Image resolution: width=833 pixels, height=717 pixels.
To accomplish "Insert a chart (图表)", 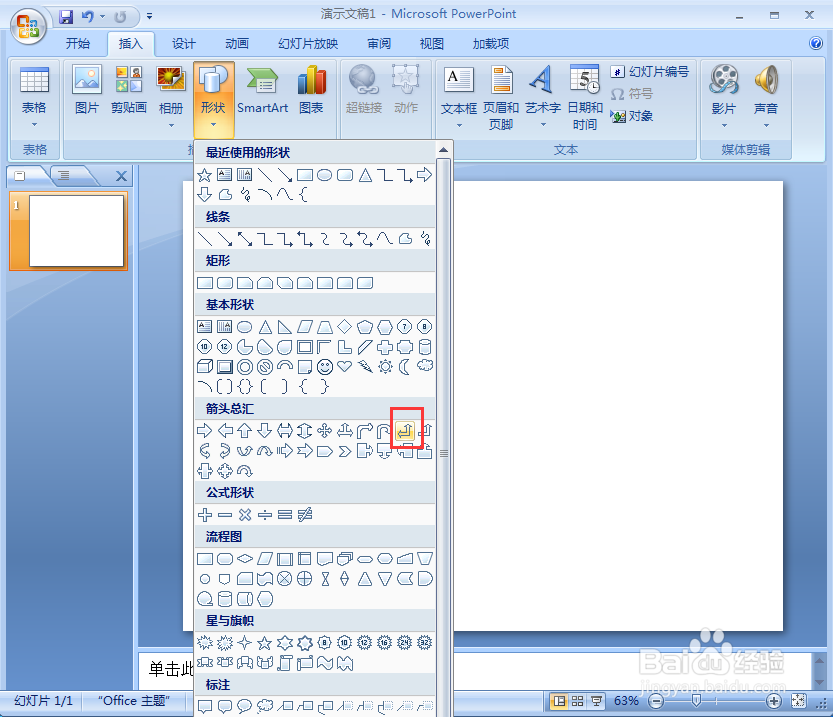I will pos(311,90).
